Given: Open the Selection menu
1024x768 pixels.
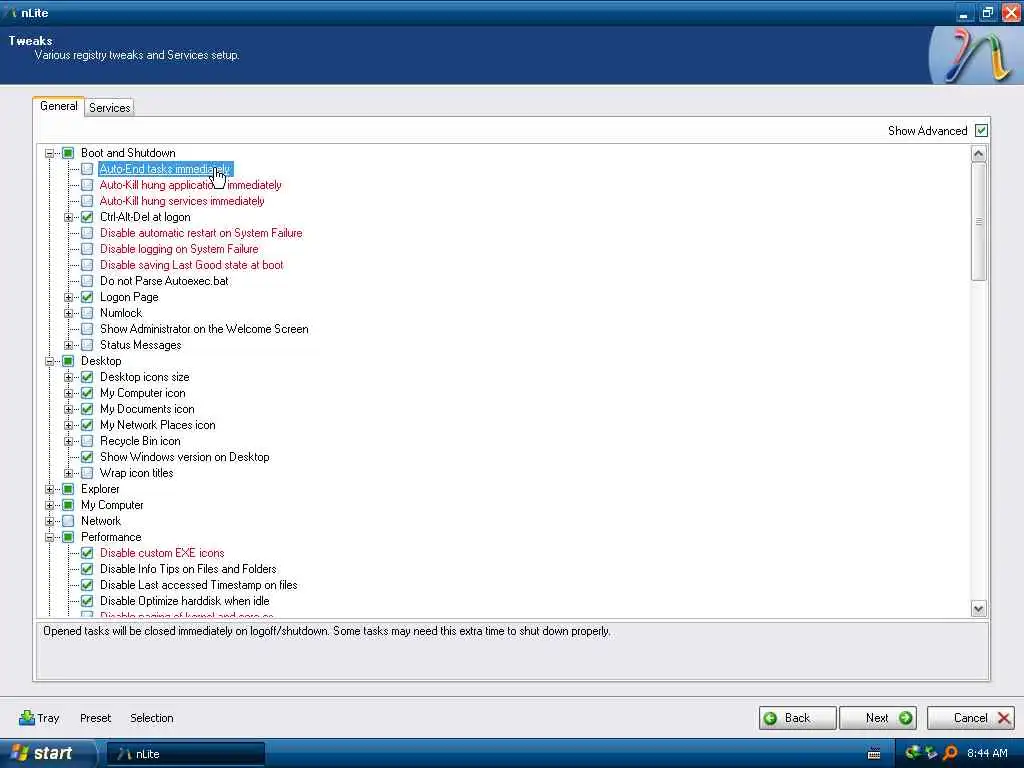Looking at the screenshot, I should (152, 718).
